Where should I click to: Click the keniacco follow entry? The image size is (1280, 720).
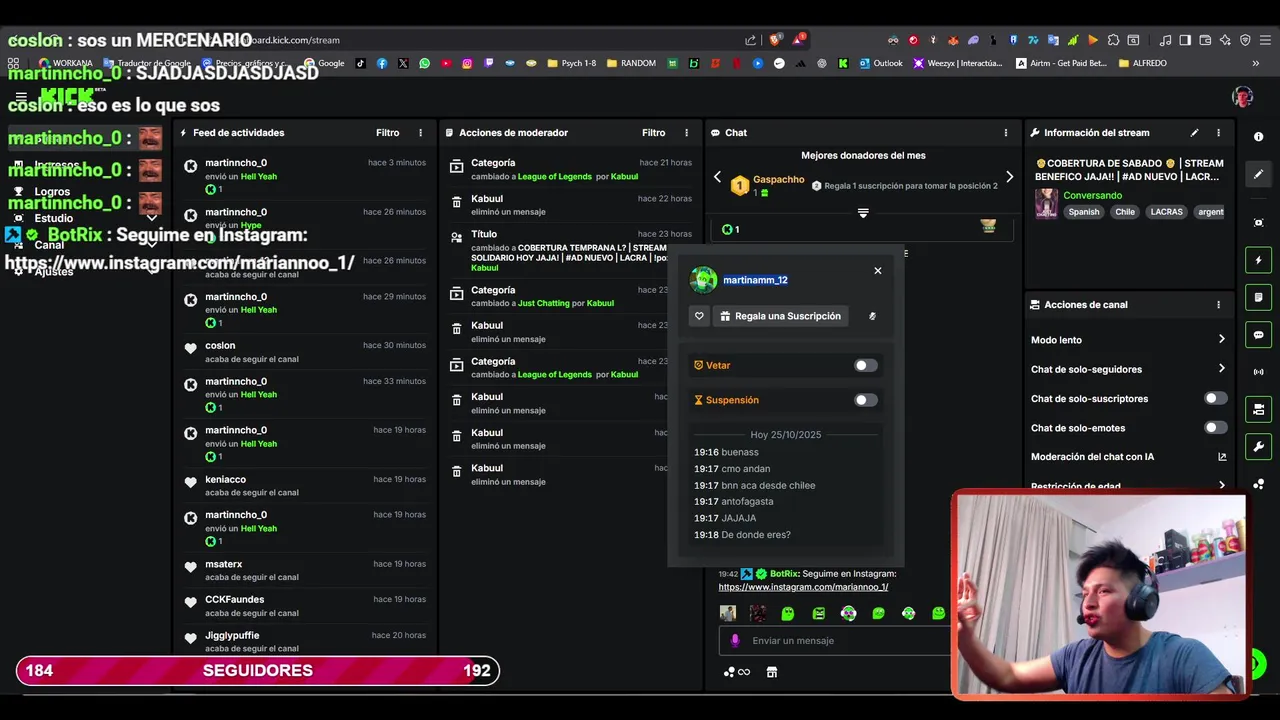tap(305, 485)
